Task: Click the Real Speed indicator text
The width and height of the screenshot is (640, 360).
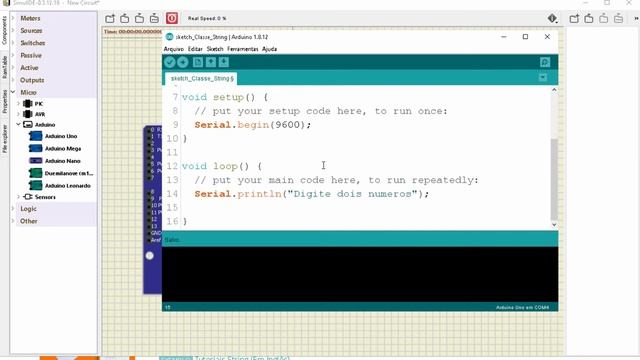Action: [x=207, y=18]
